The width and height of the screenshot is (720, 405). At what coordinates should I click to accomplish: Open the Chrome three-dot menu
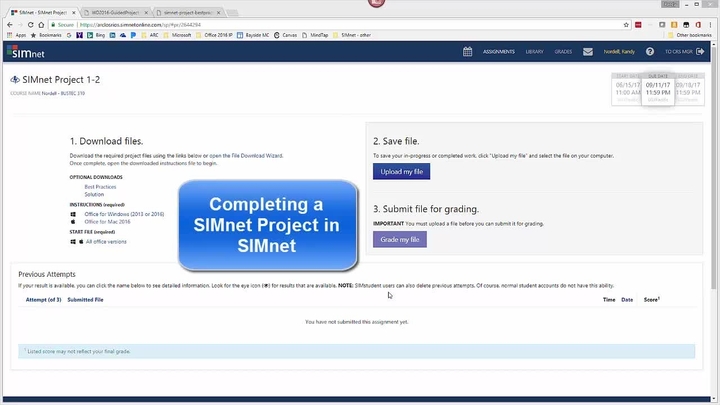pos(710,25)
